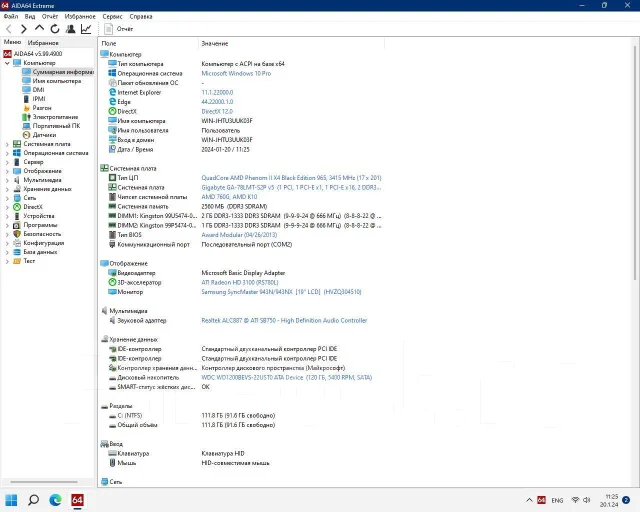Refresh the view with the circular arrow icon
Screen dimensions: 640x512
(55, 29)
